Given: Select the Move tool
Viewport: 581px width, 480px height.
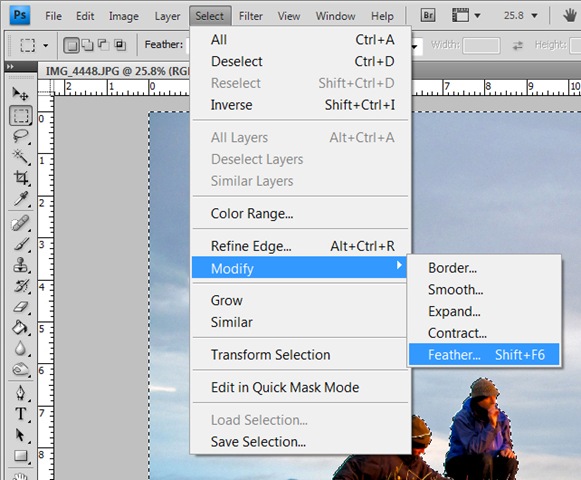Looking at the screenshot, I should click(20, 94).
